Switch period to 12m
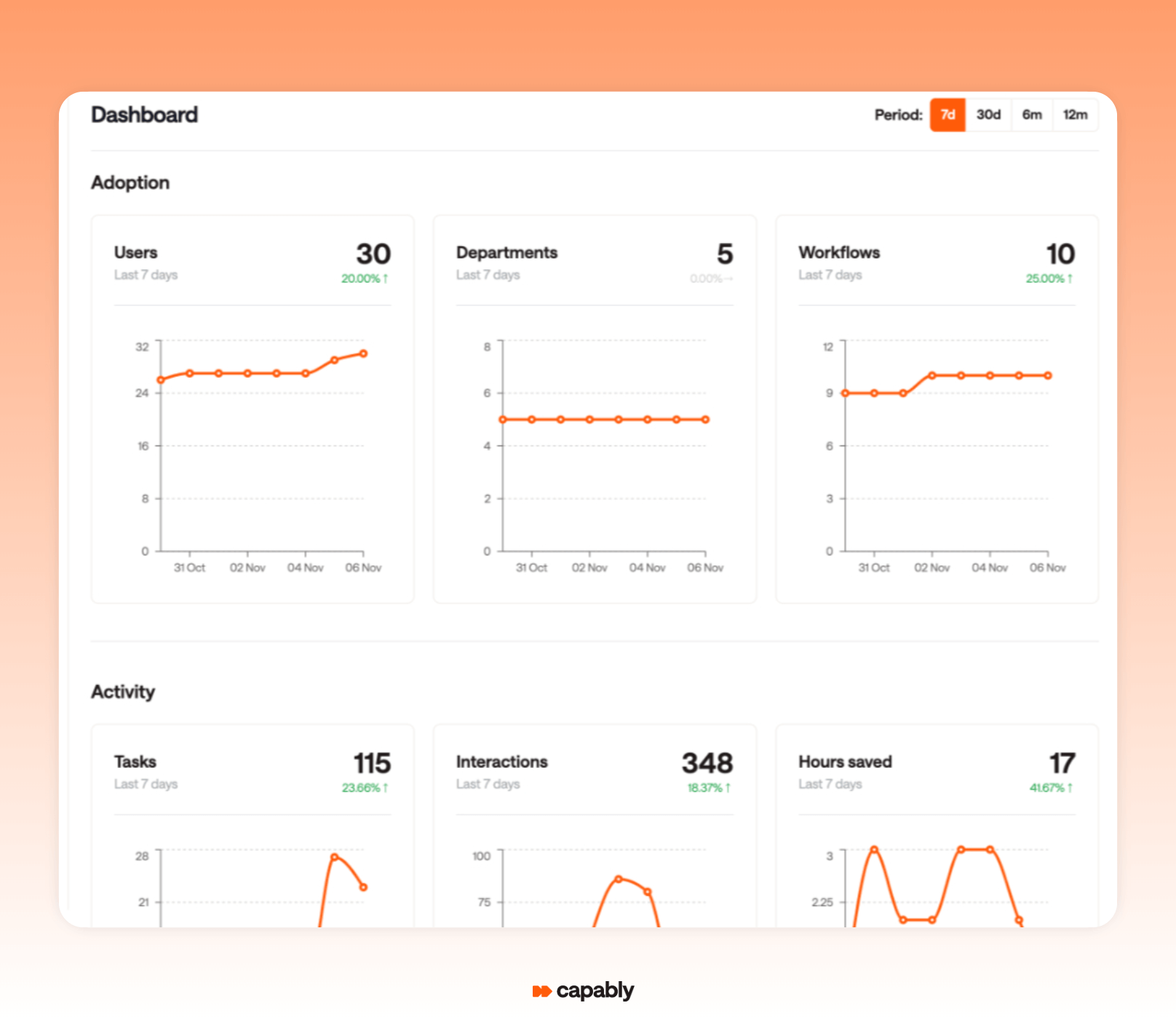The image size is (1176, 1019). 1075,115
